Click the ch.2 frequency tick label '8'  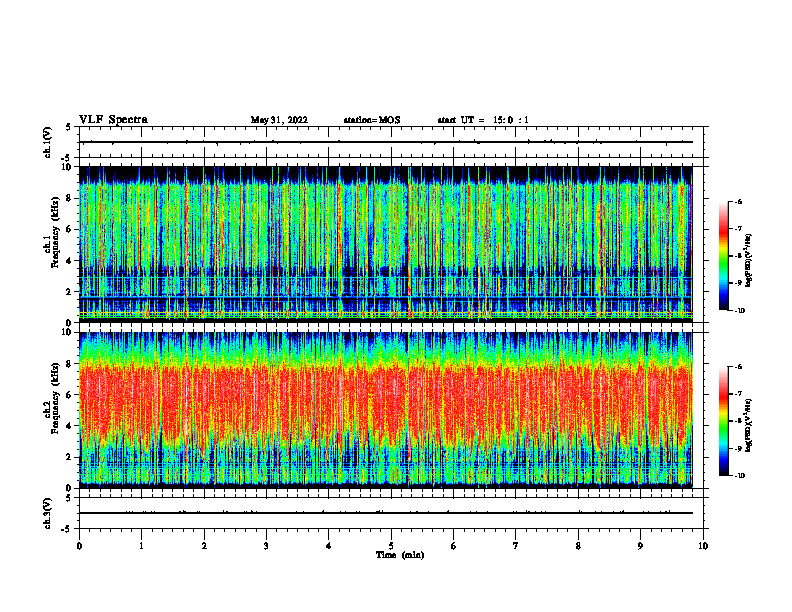pyautogui.click(x=70, y=364)
